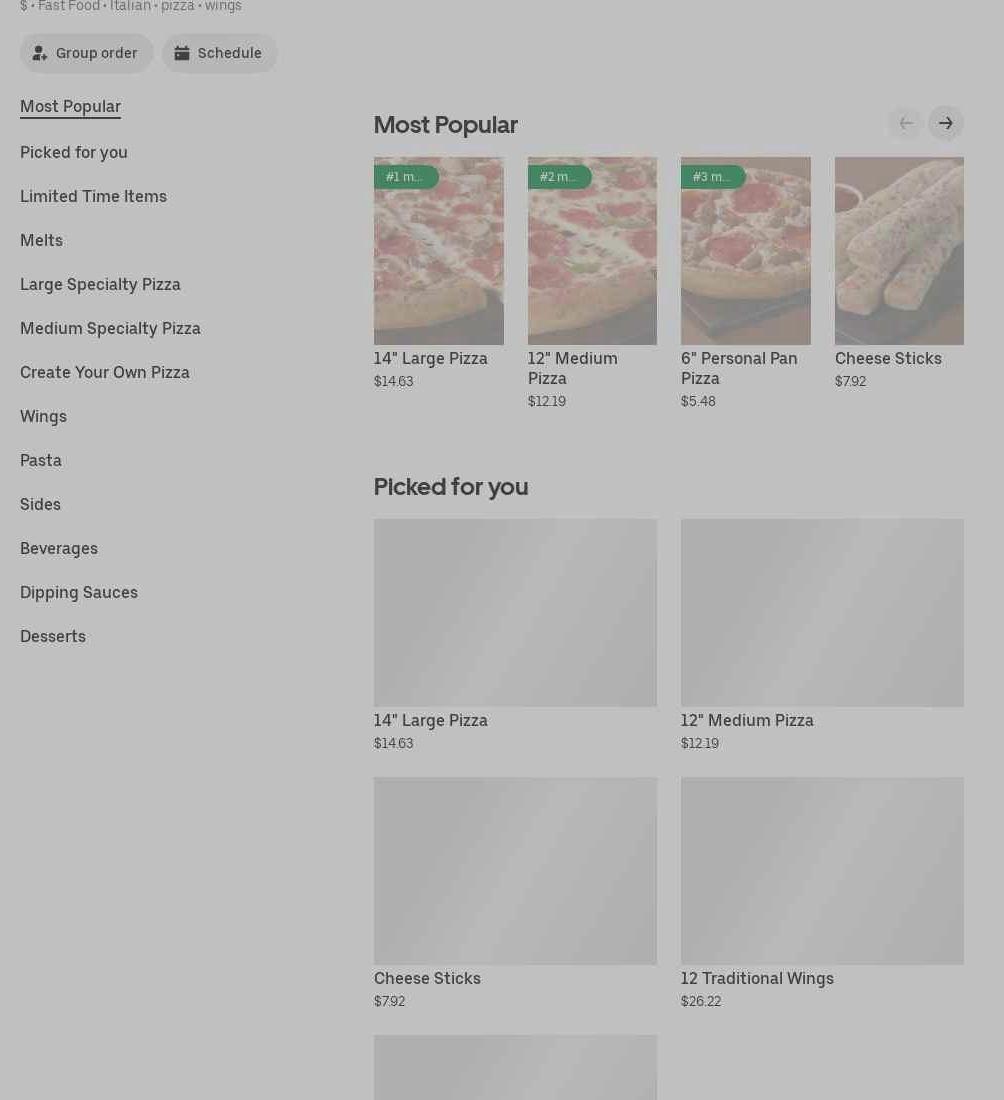The height and width of the screenshot is (1100, 1004).
Task: Select the Wings menu category
Action: pos(43,417)
